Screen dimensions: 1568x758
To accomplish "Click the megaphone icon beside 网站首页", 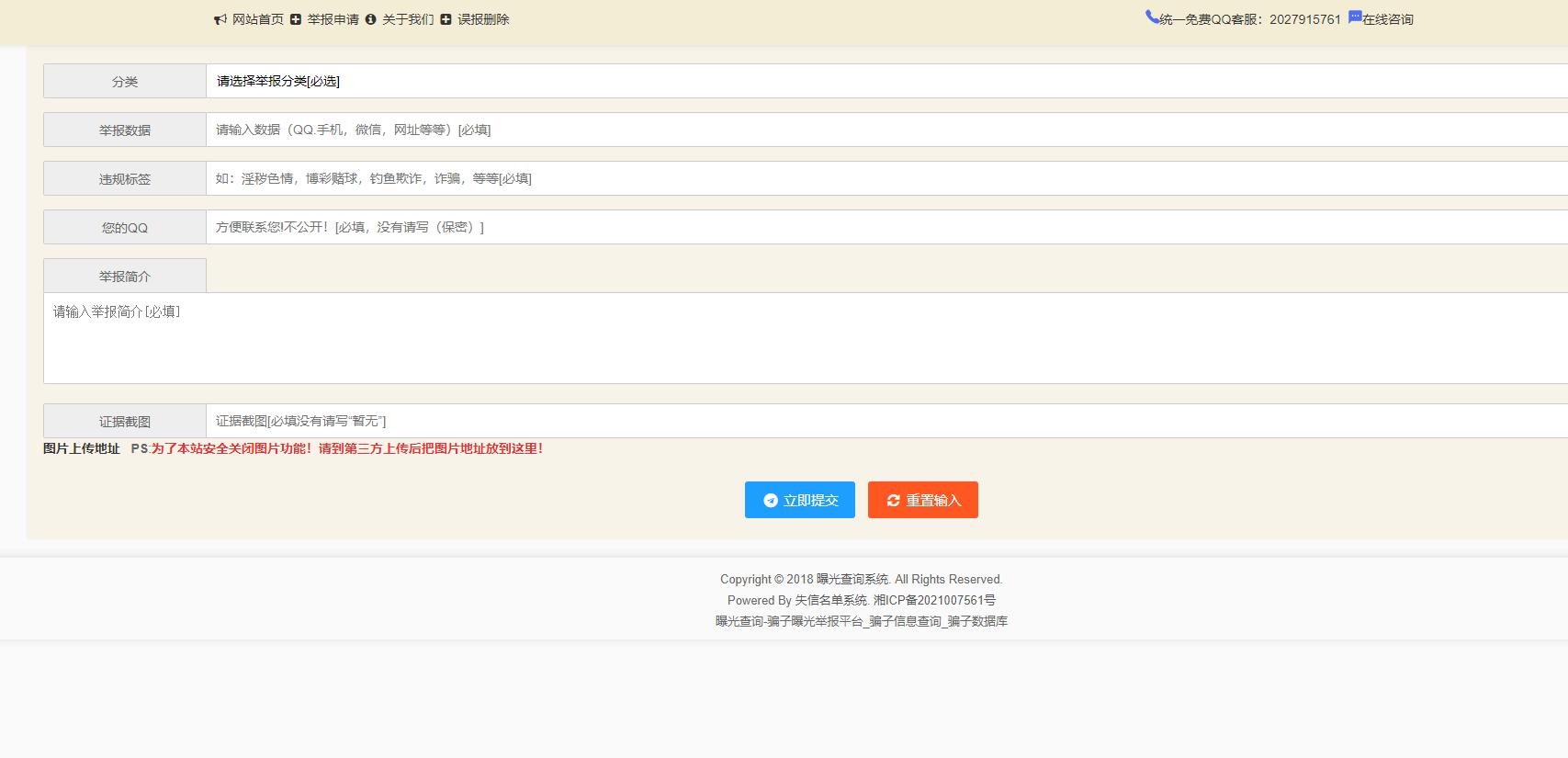I will coord(220,19).
